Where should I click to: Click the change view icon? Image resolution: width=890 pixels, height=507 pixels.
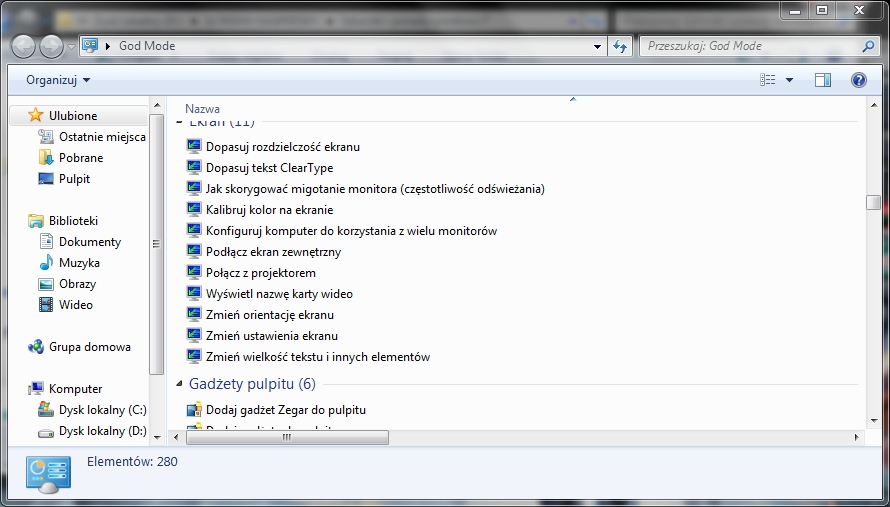pyautogui.click(x=767, y=80)
